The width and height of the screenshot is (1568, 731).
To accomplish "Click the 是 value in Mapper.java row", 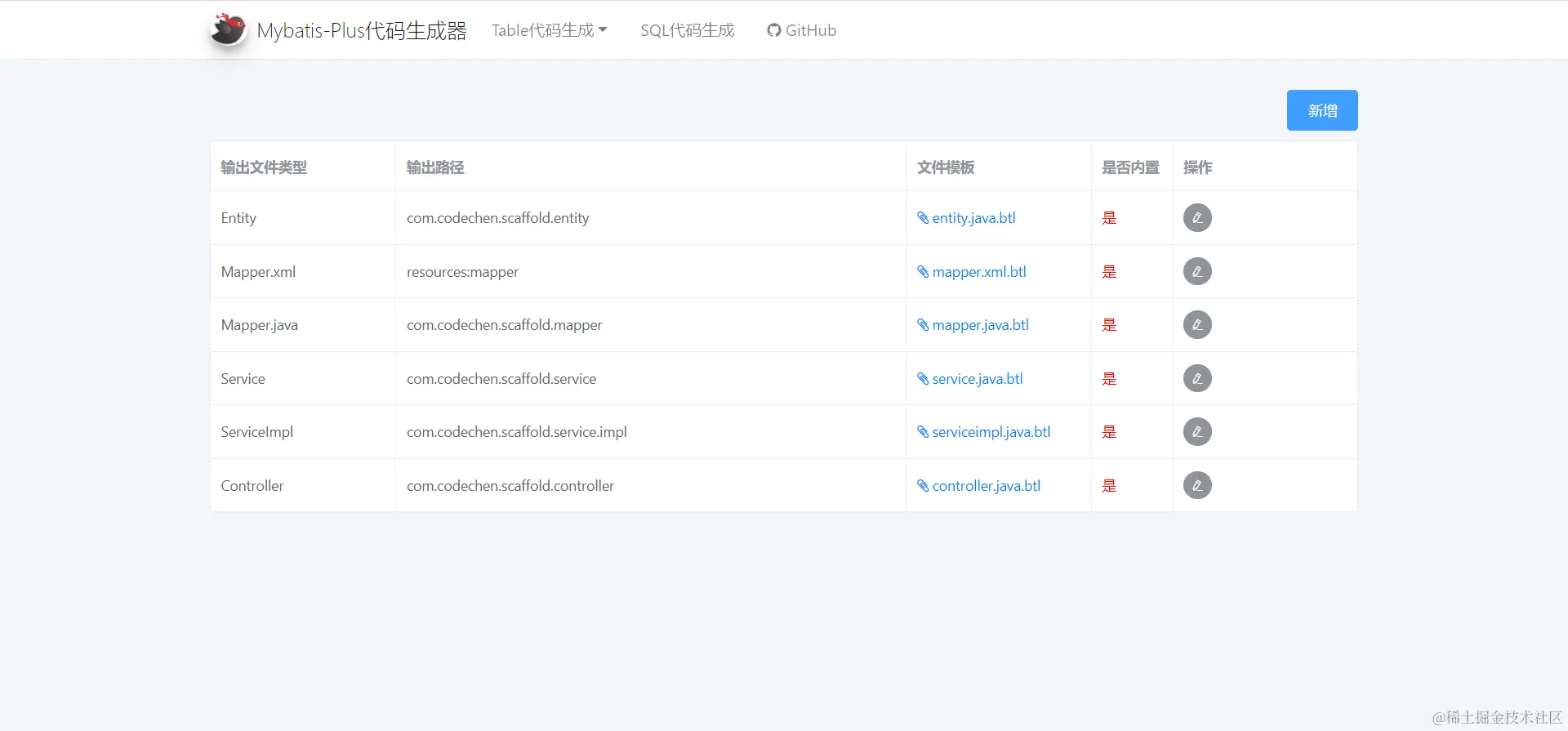I will [x=1109, y=325].
